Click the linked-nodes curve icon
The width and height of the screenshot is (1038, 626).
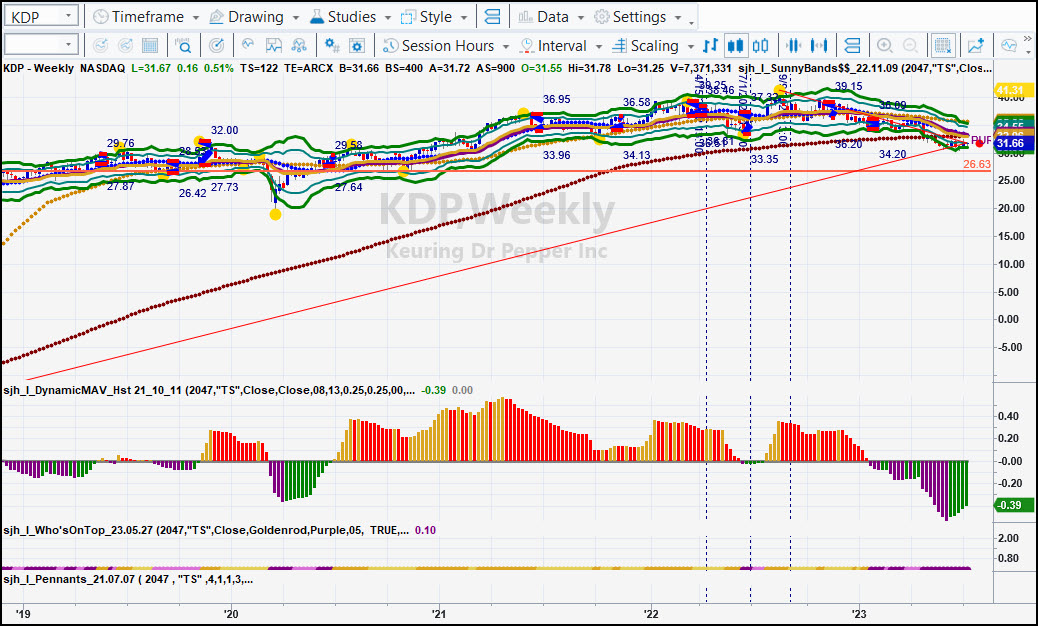[299, 46]
